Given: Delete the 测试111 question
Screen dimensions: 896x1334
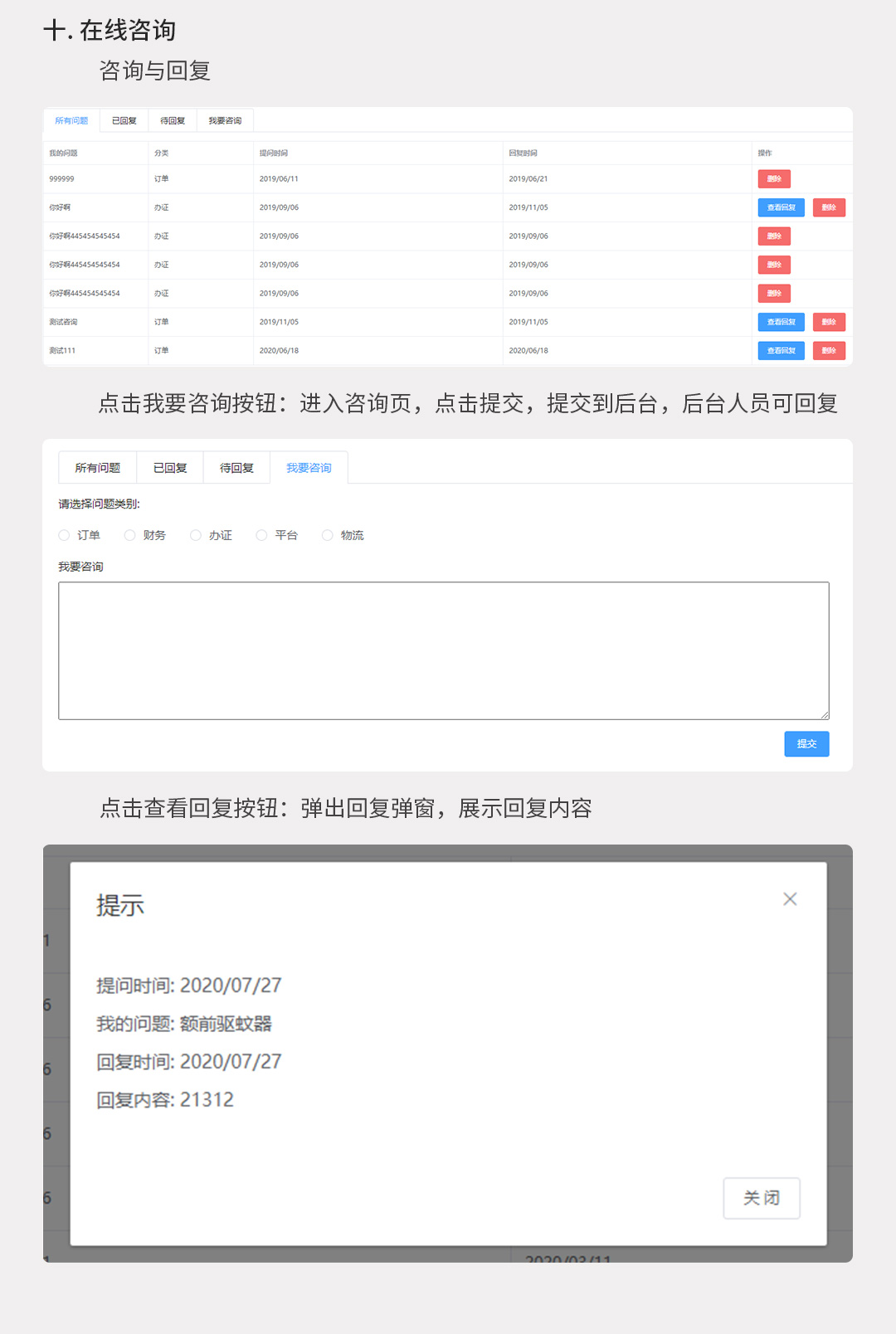Looking at the screenshot, I should (x=829, y=351).
